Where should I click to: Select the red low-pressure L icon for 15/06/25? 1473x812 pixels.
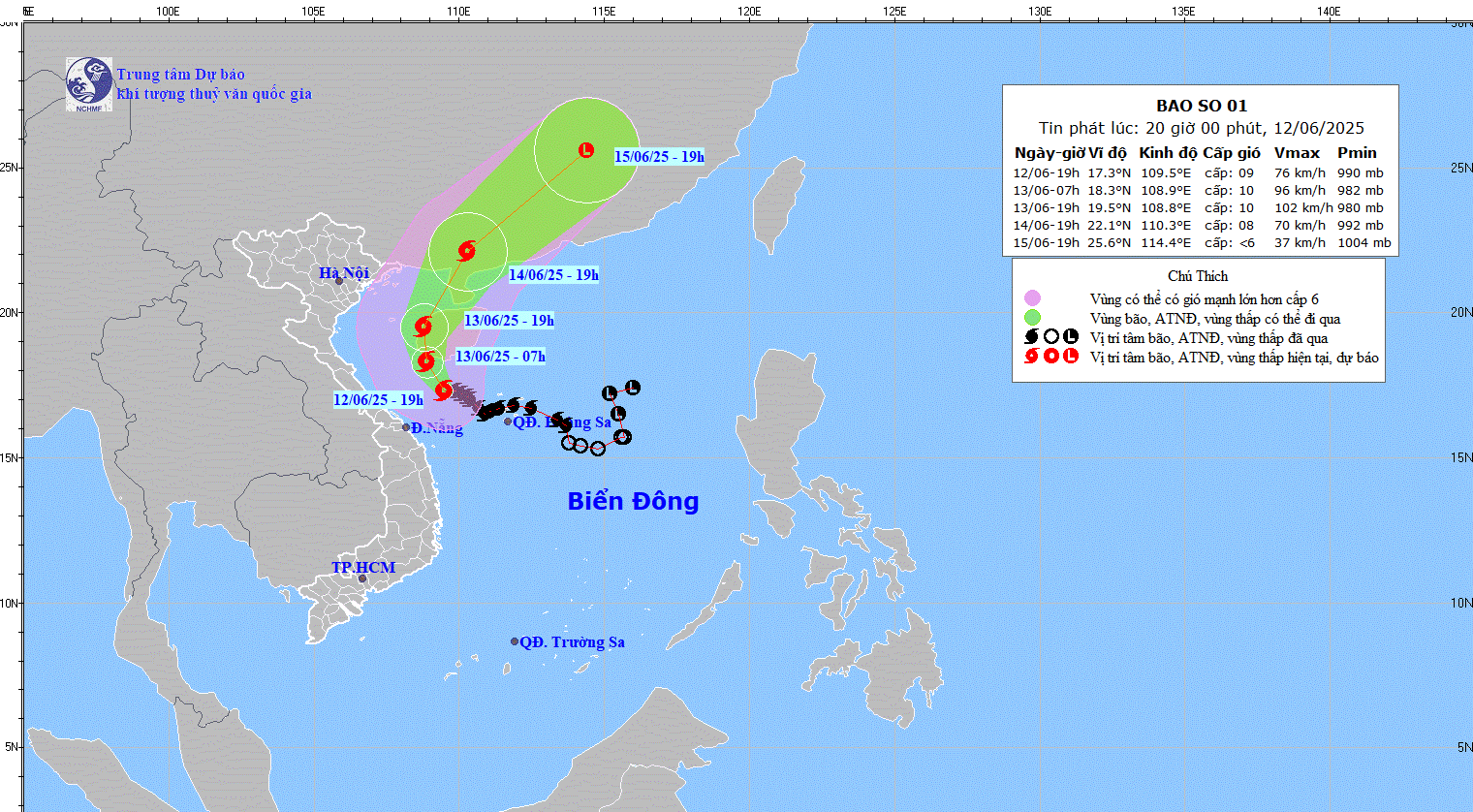586,150
